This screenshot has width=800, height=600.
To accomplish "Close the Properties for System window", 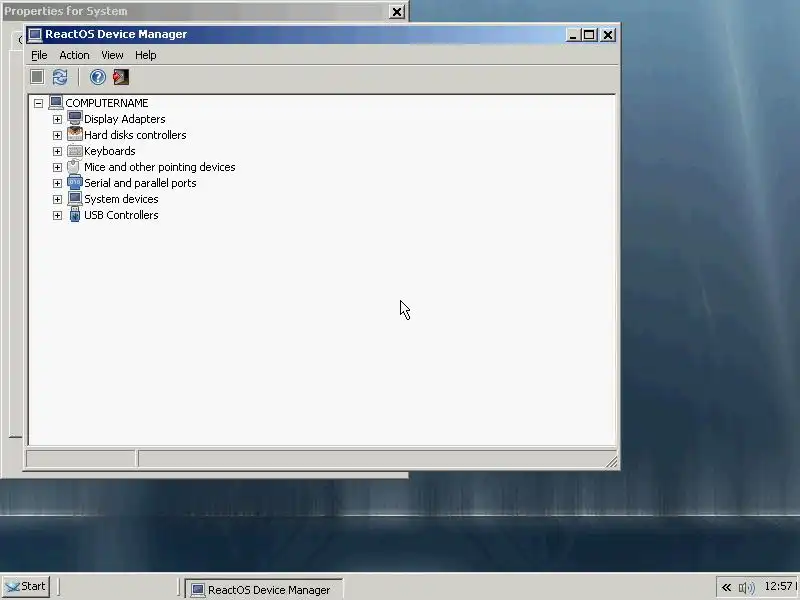I will click(x=396, y=11).
